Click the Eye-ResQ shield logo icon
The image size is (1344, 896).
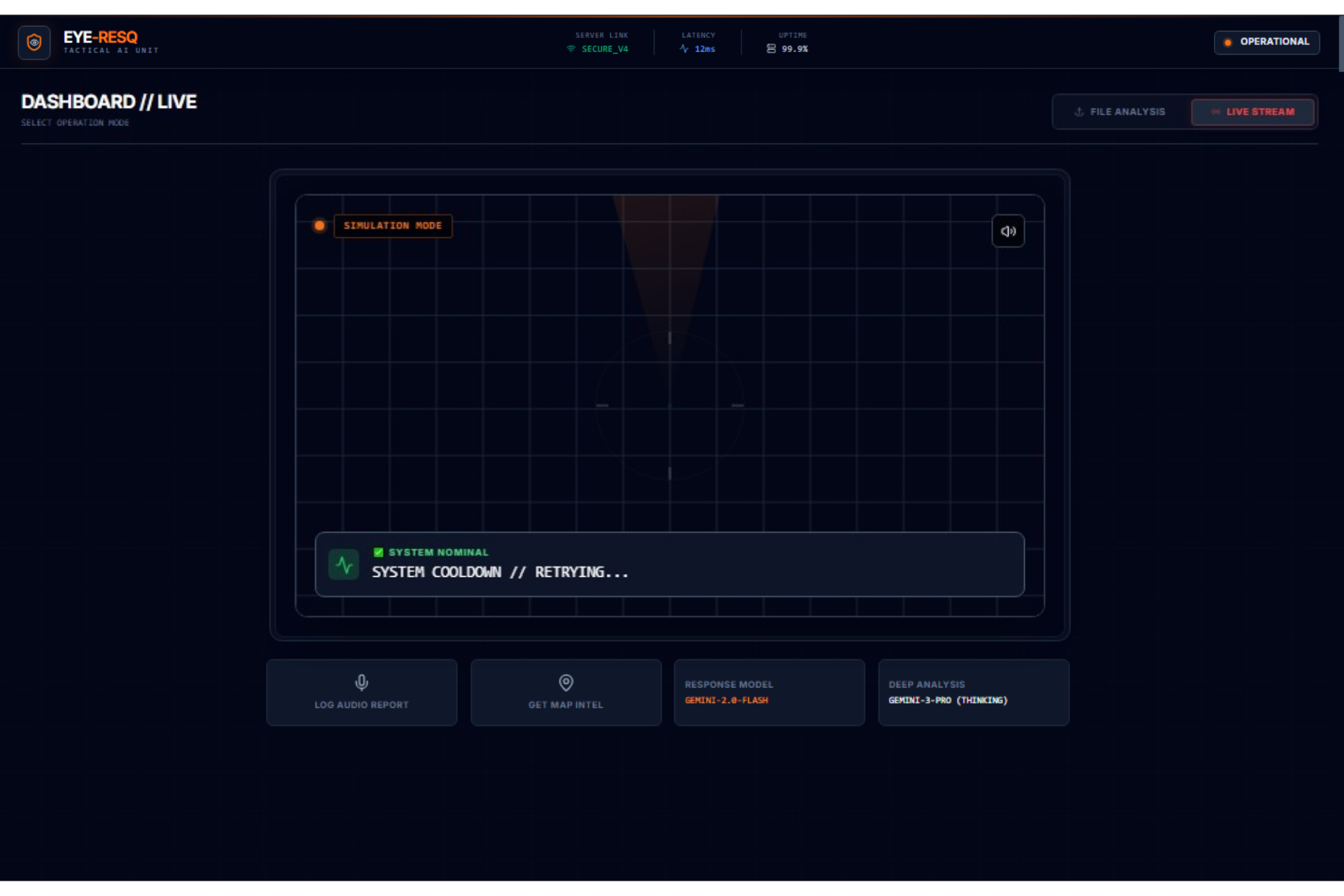34,42
